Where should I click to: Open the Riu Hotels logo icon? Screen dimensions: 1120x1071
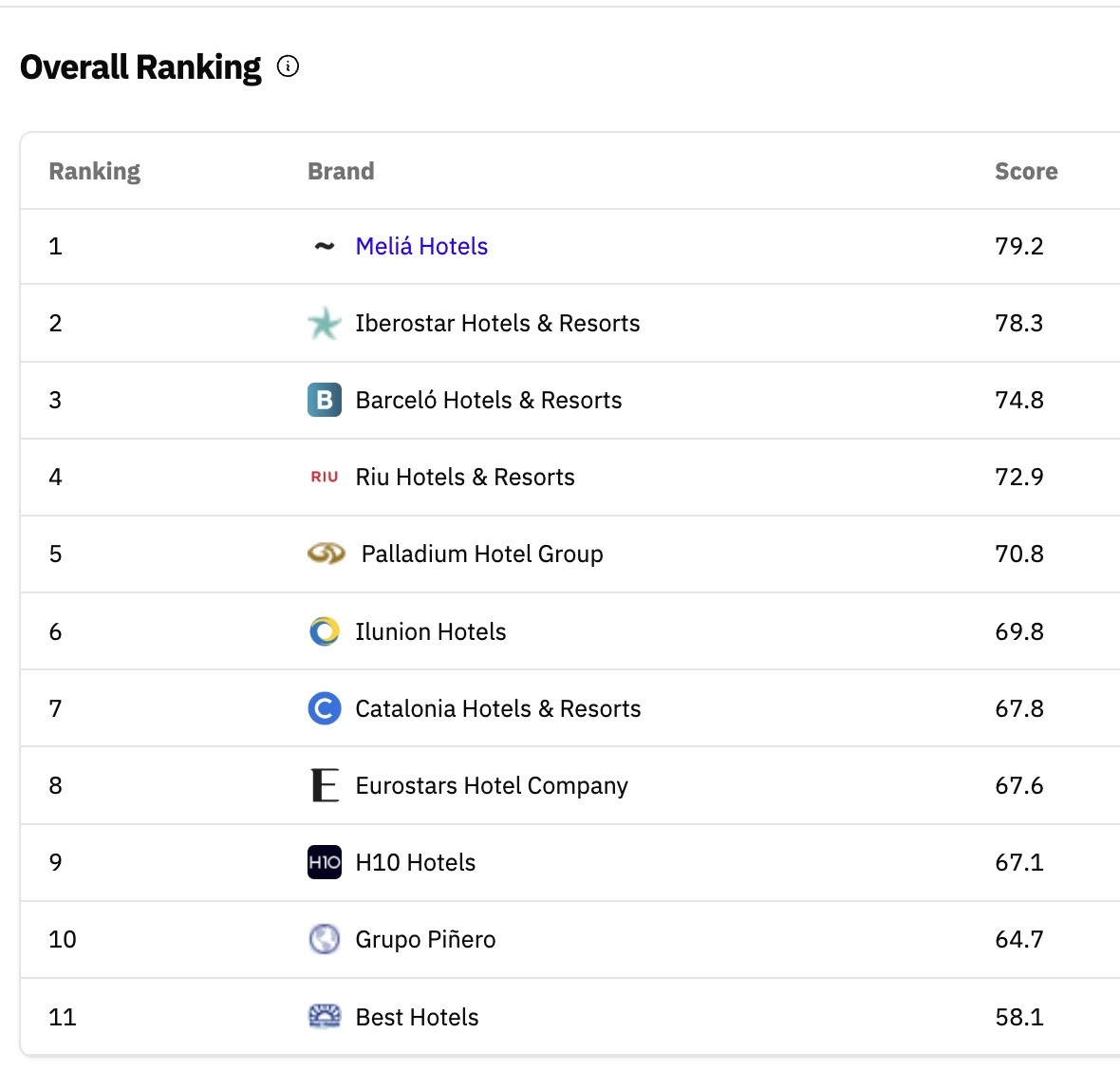coord(324,477)
